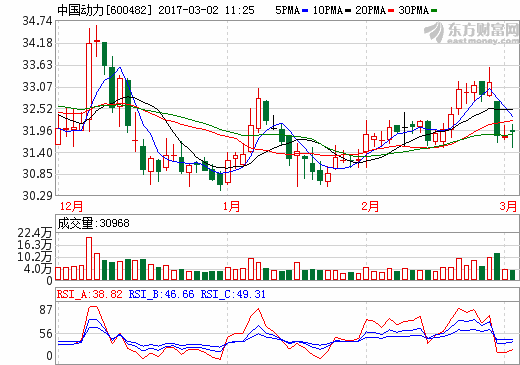The image size is (520, 365).
Task: Click the 30PMA legend label
Action: pos(413,10)
